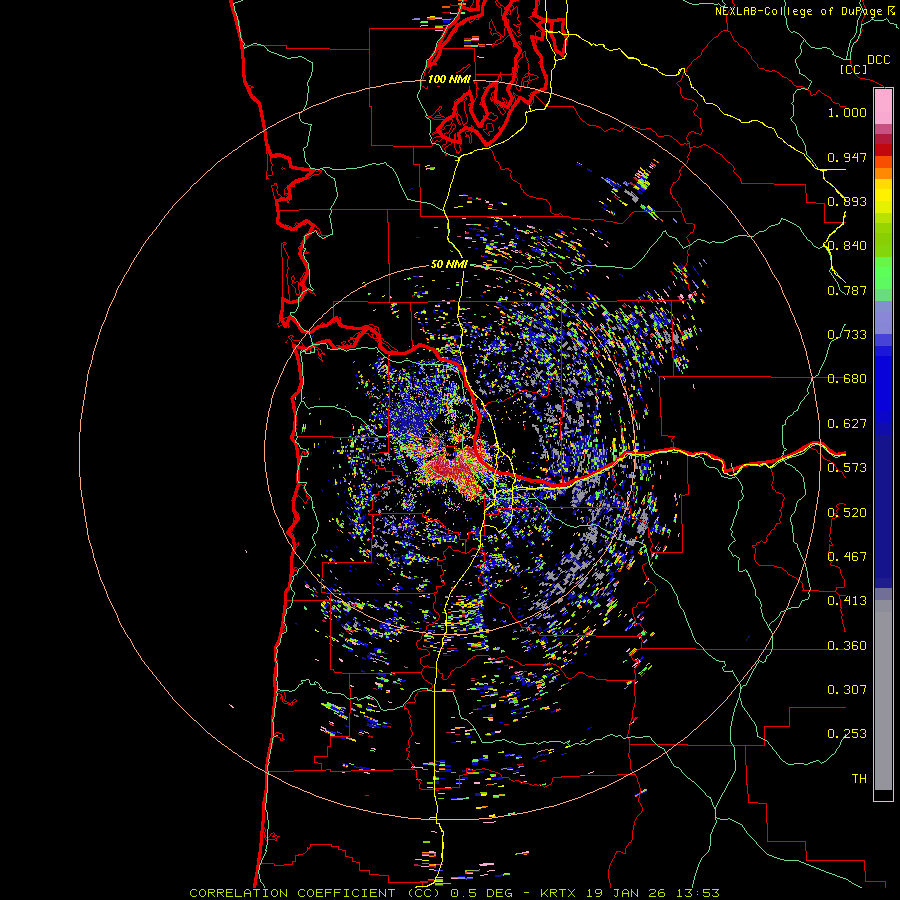Click the 0.573 scale value
Screen dimensions: 900x900
point(847,468)
